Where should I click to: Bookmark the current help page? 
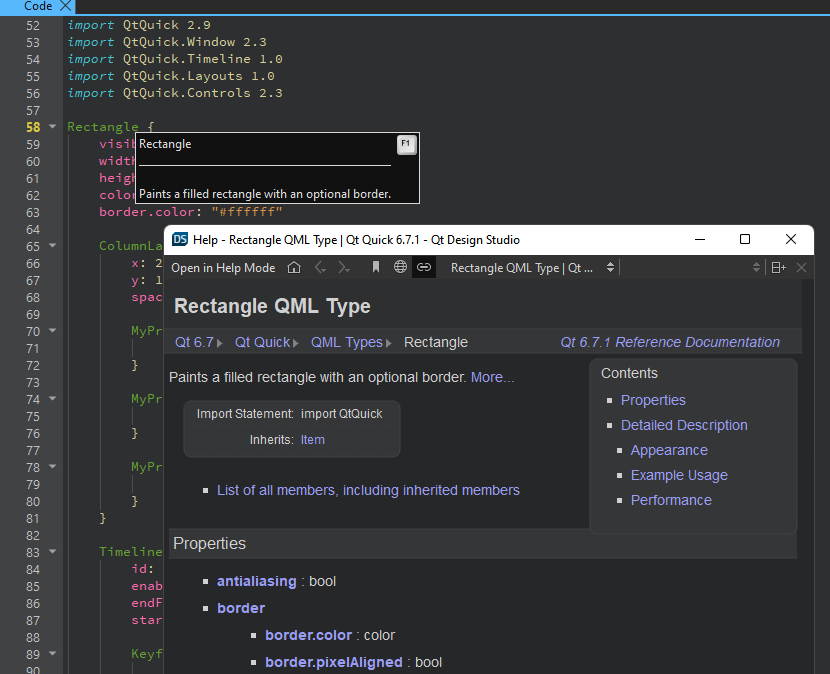click(375, 267)
